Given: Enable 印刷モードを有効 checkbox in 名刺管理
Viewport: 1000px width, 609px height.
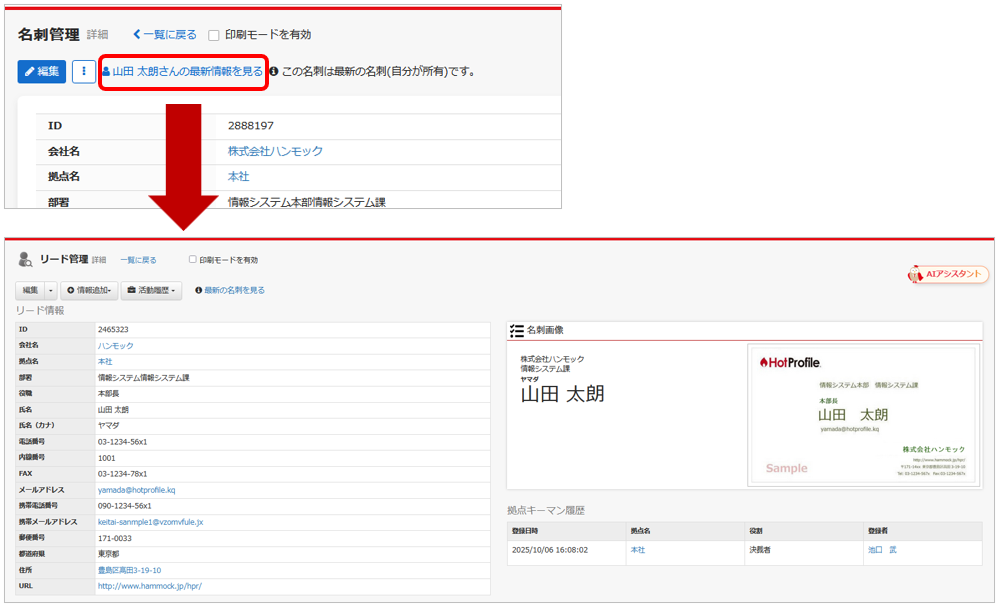Looking at the screenshot, I should click(x=214, y=35).
